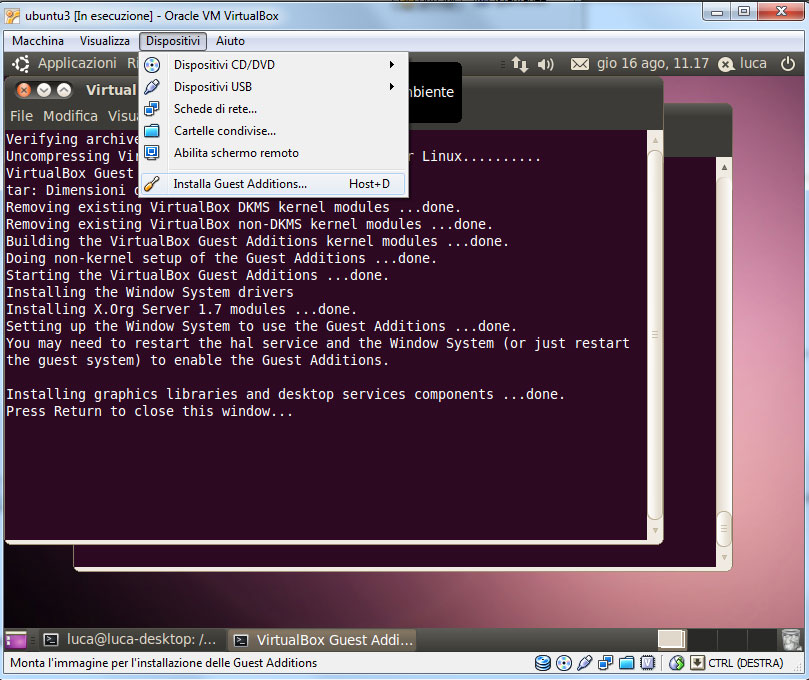
Task: Switch to luca@luca-desktop taskbar window
Action: tap(130, 640)
